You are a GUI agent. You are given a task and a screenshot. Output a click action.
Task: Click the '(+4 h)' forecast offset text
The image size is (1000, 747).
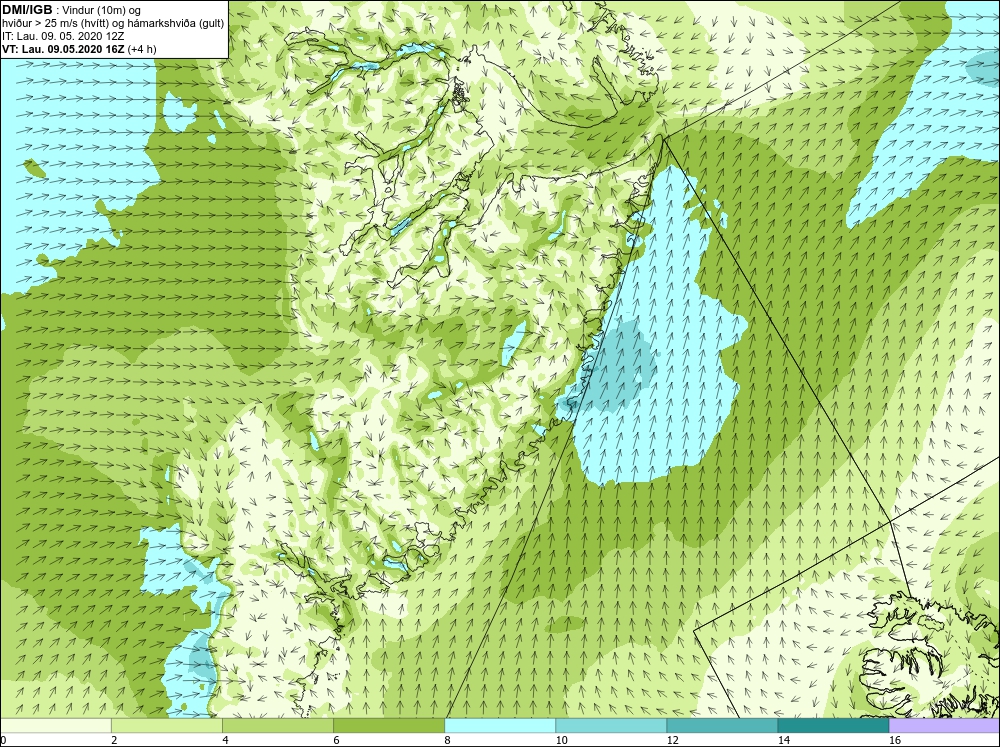(x=142, y=48)
